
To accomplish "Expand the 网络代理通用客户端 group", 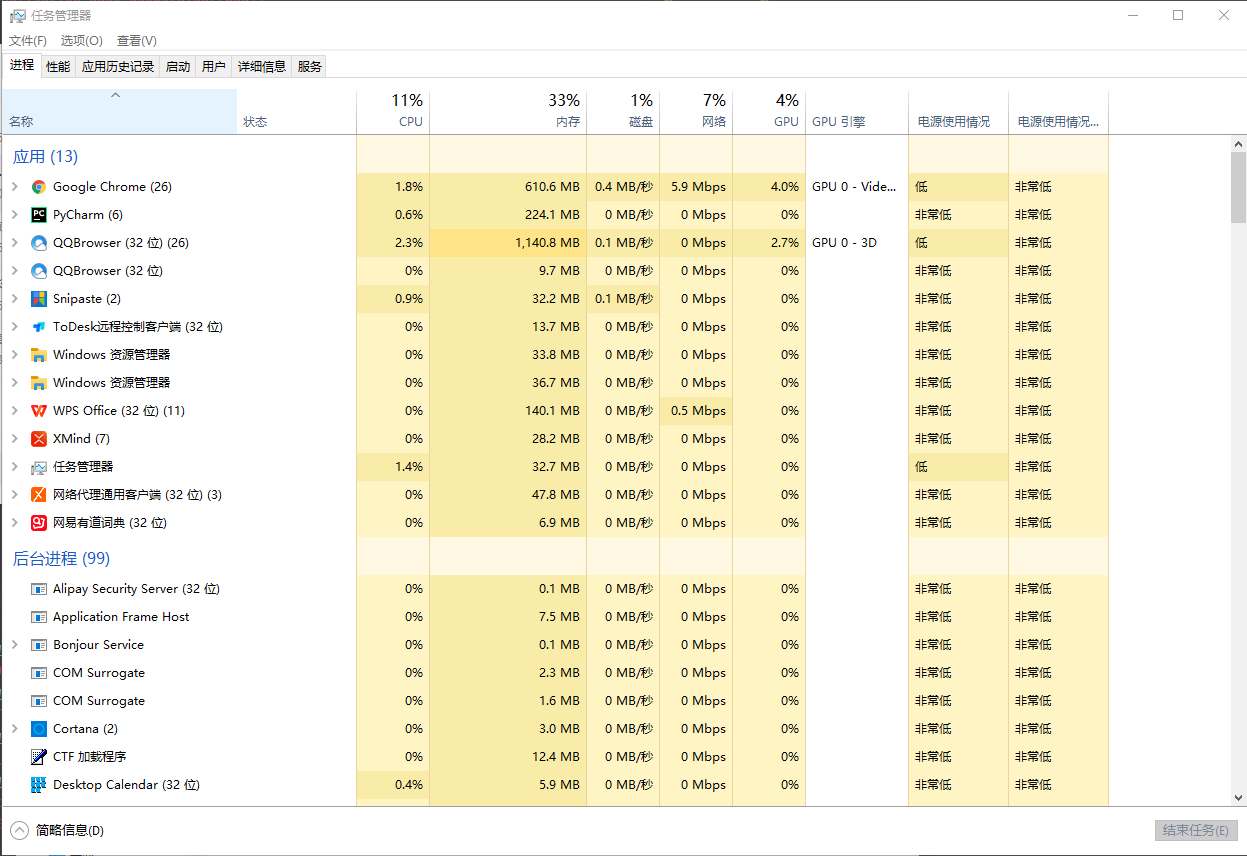I will (x=14, y=495).
